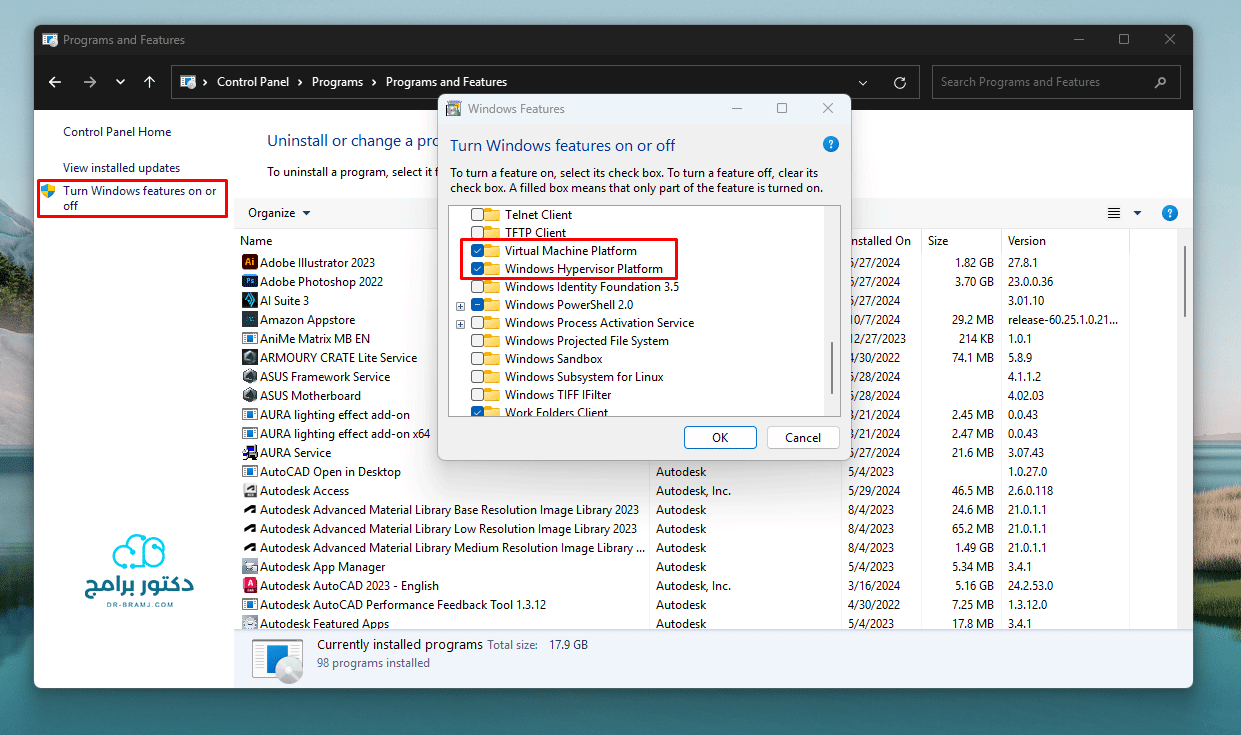Screen dimensions: 1241x735
Task: Click the help icon in Windows Features dialog
Action: tap(830, 145)
